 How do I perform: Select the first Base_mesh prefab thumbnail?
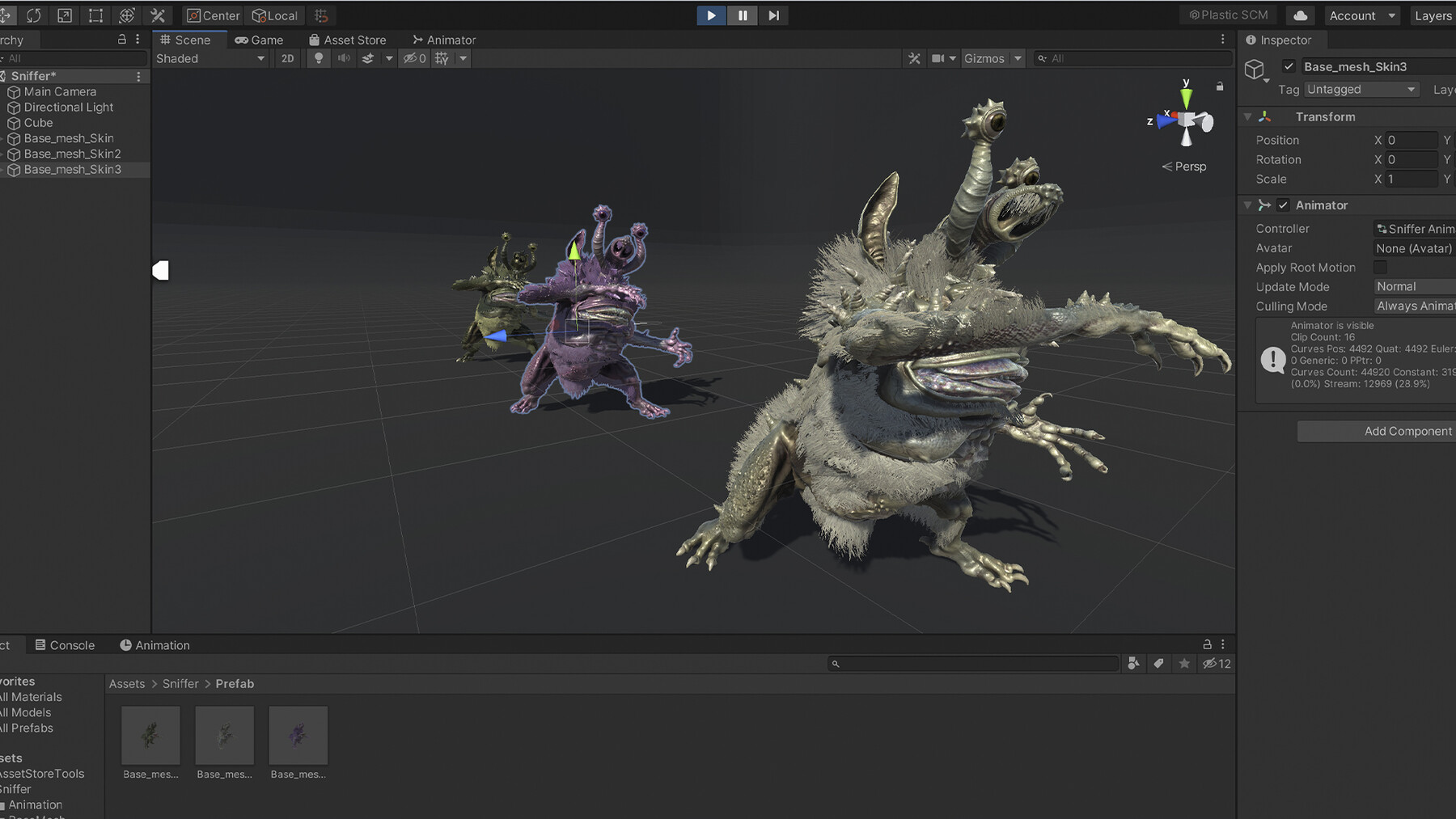pos(150,735)
